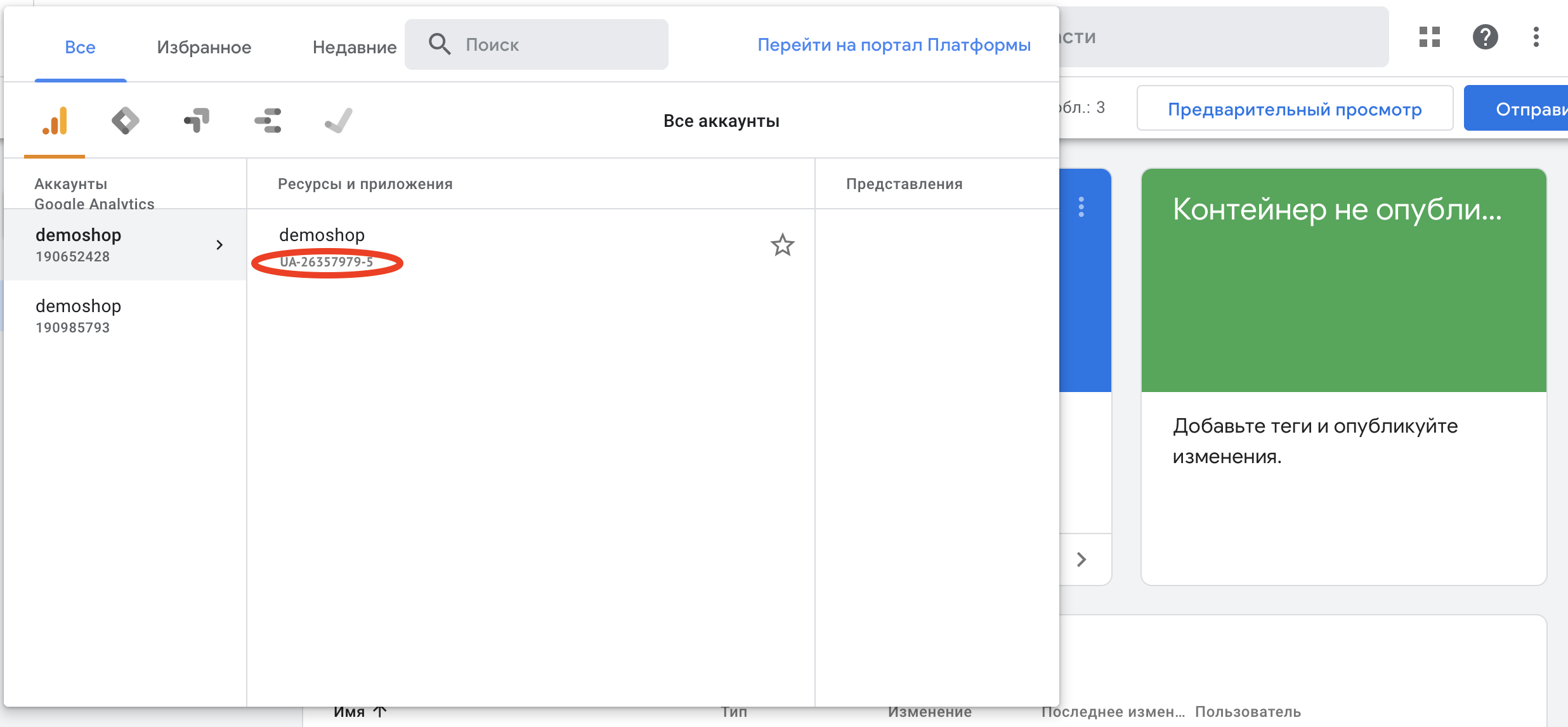This screenshot has width=1568, height=727.
Task: Open the Google apps grid icon
Action: pos(1430,37)
